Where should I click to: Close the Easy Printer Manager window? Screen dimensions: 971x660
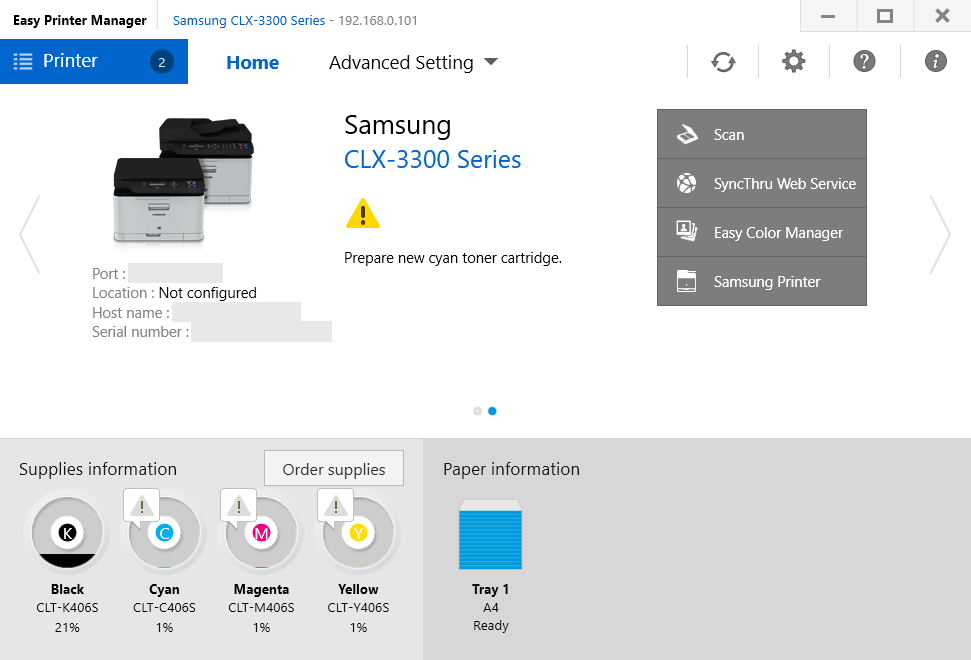pos(942,16)
